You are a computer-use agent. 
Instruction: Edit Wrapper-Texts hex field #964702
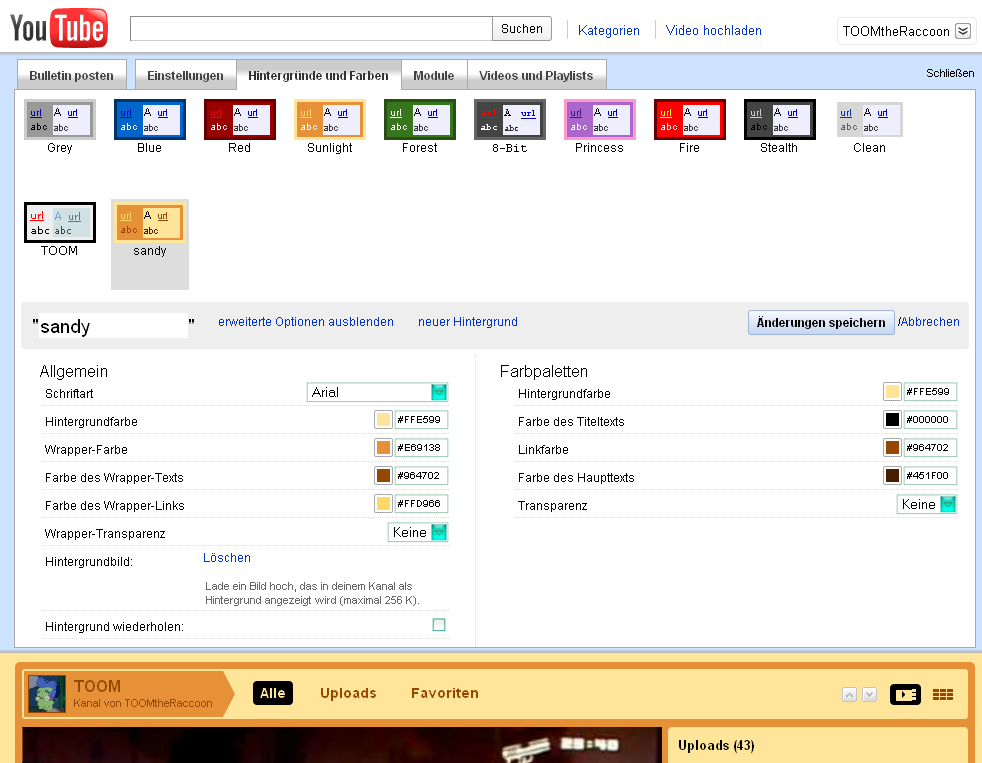(421, 475)
